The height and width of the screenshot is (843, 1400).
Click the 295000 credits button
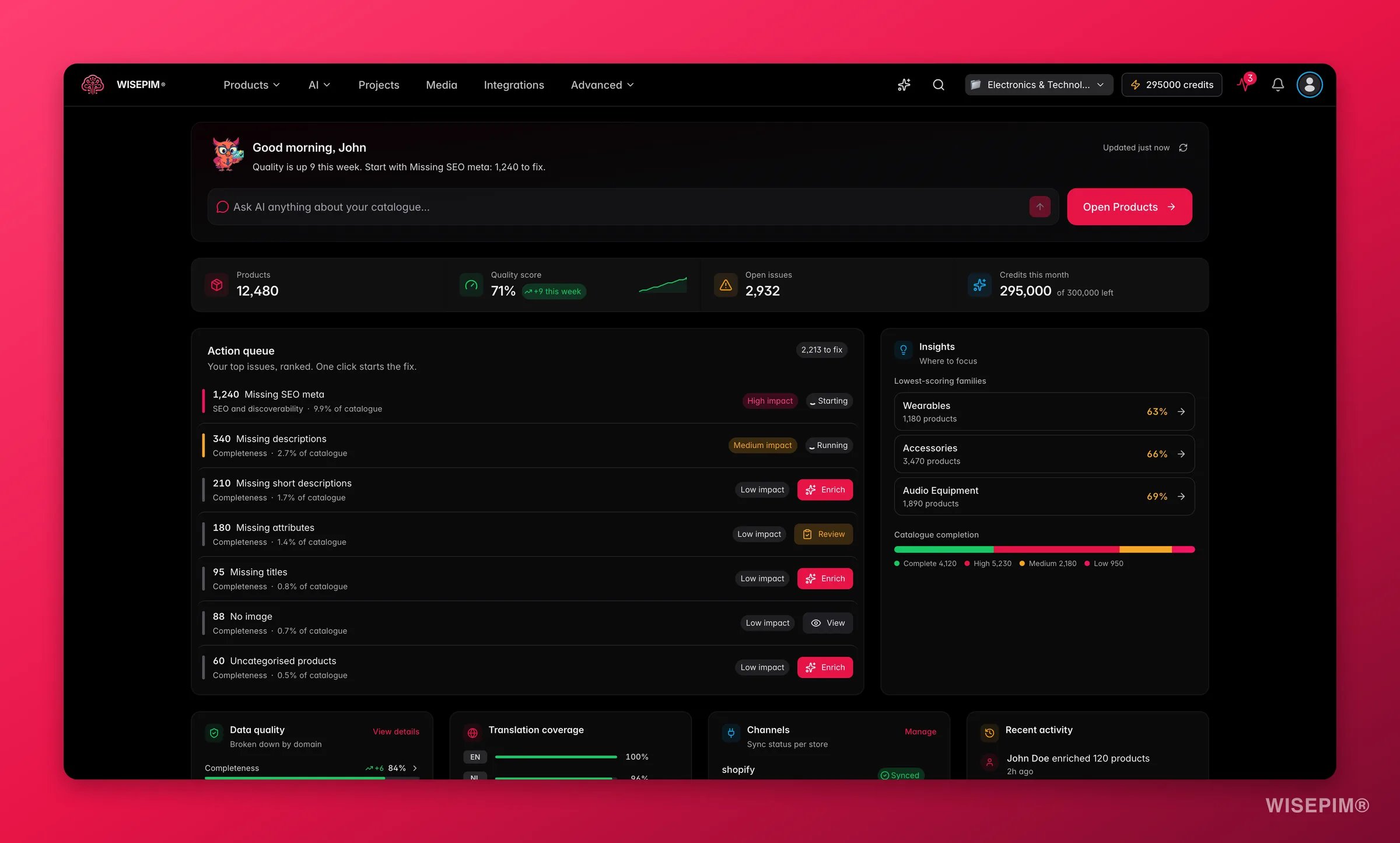[1171, 85]
